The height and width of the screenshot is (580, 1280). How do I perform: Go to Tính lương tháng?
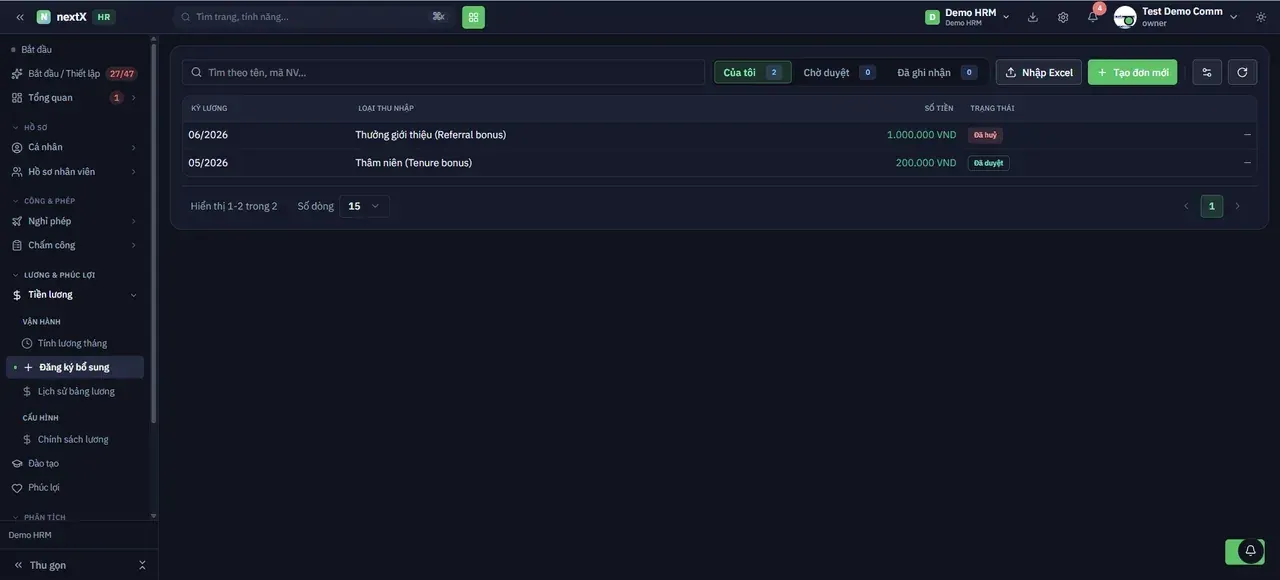tap(72, 343)
